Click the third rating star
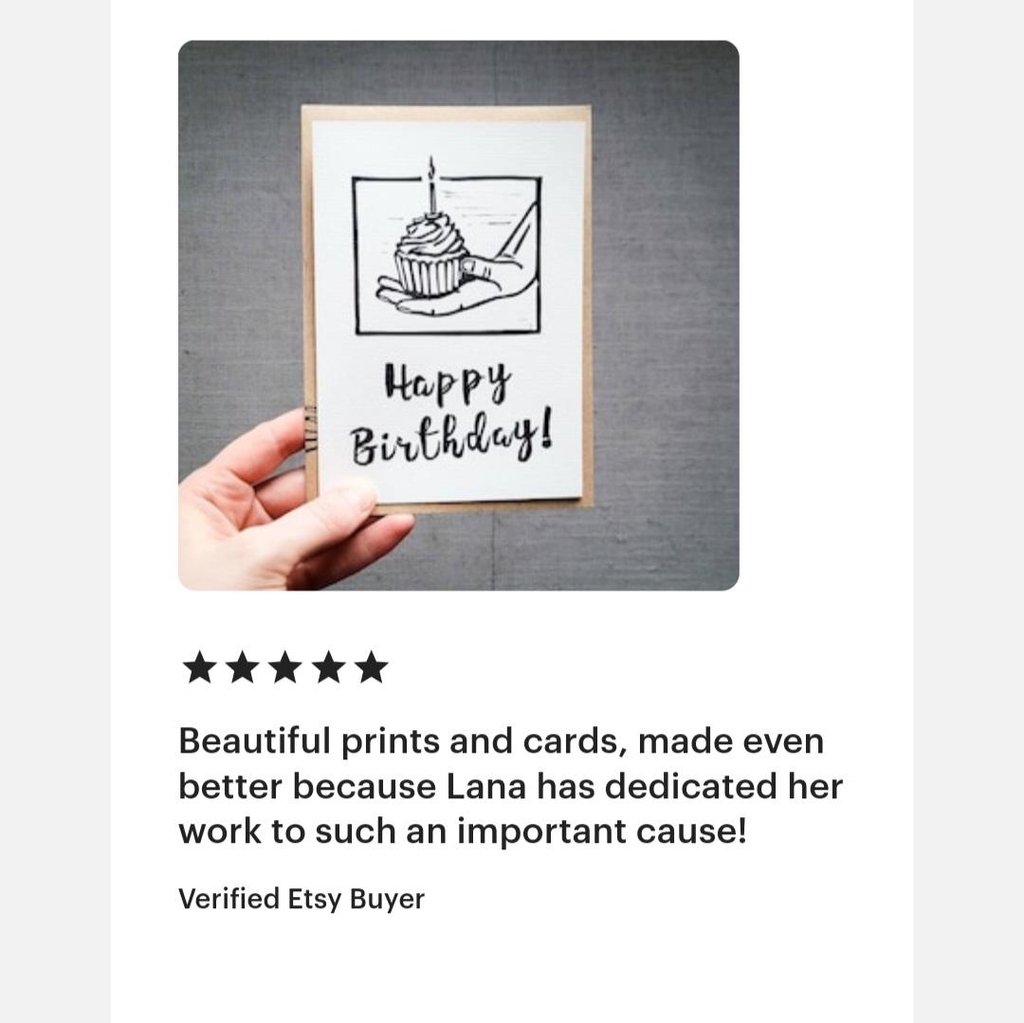Viewport: 1024px width, 1023px height. [285, 667]
